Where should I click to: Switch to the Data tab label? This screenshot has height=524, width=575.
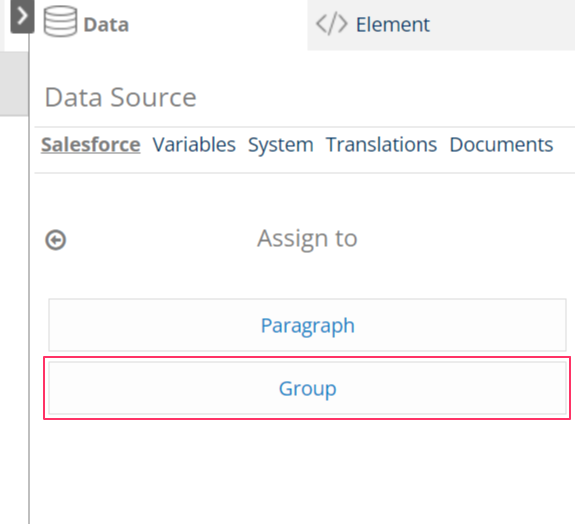tap(106, 25)
